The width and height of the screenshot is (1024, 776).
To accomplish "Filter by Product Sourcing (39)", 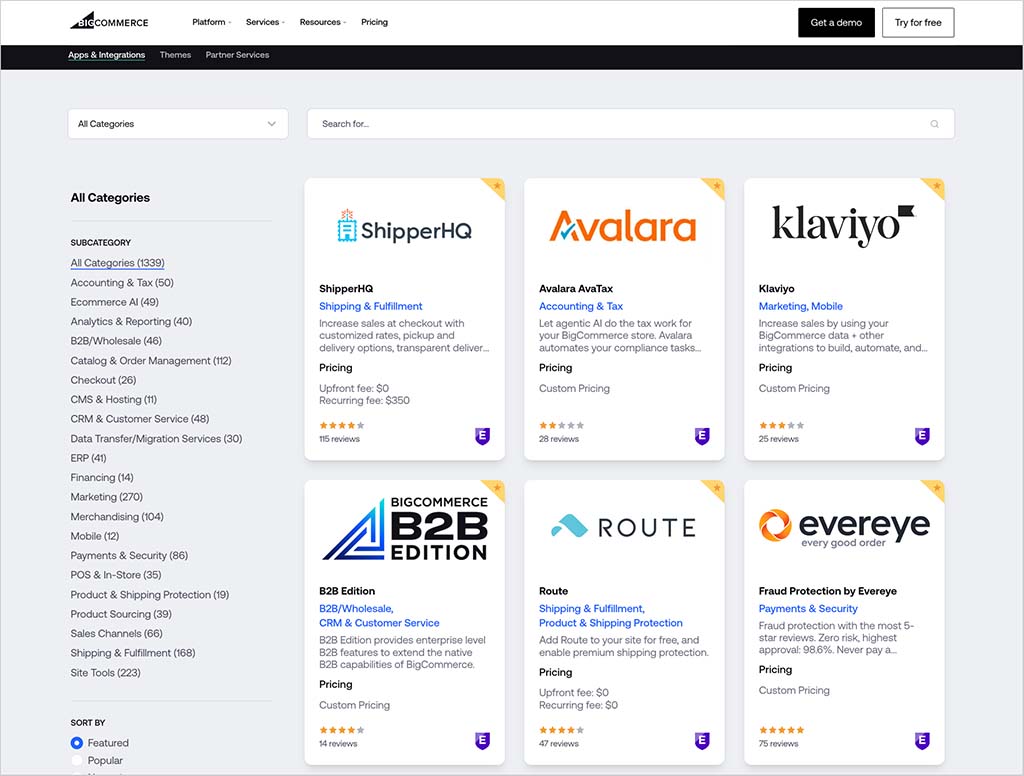I will (121, 614).
